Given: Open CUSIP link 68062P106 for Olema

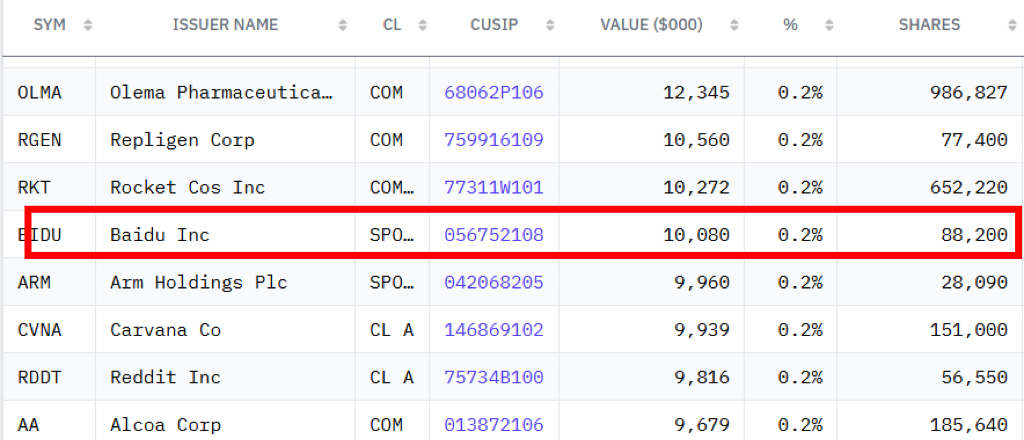Looking at the screenshot, I should point(494,93).
